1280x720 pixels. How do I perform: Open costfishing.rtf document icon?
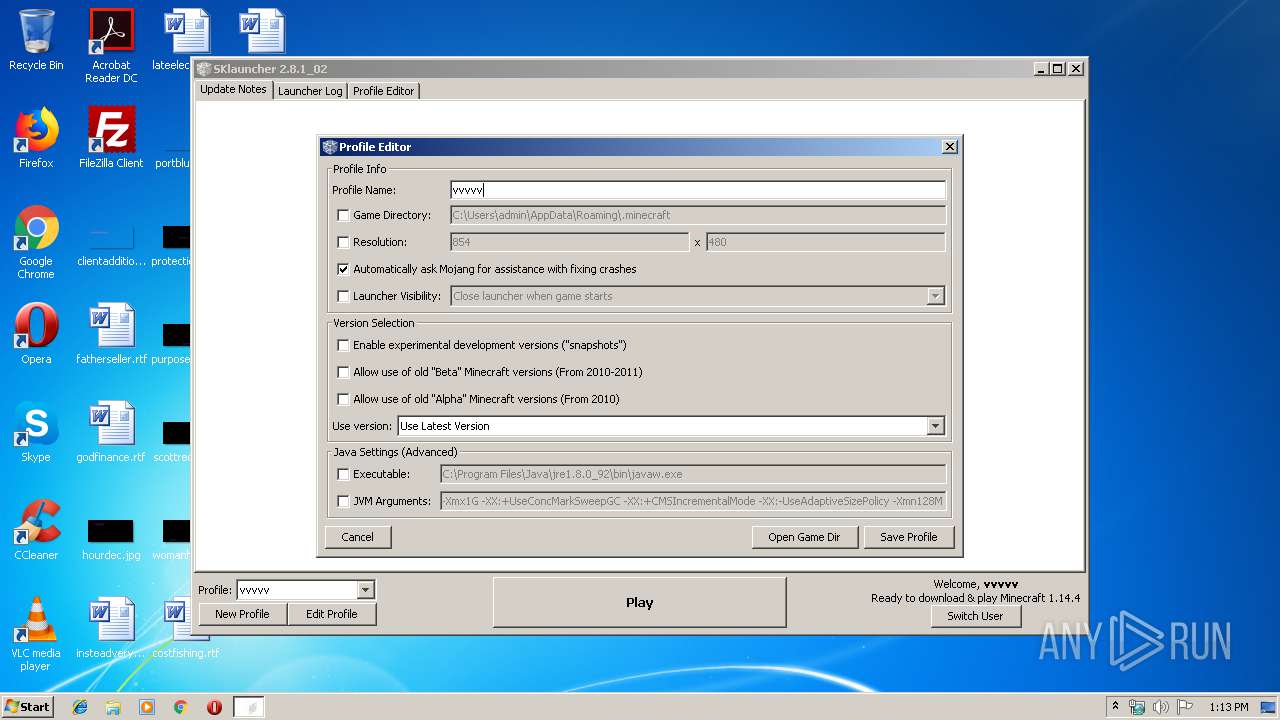(x=185, y=628)
